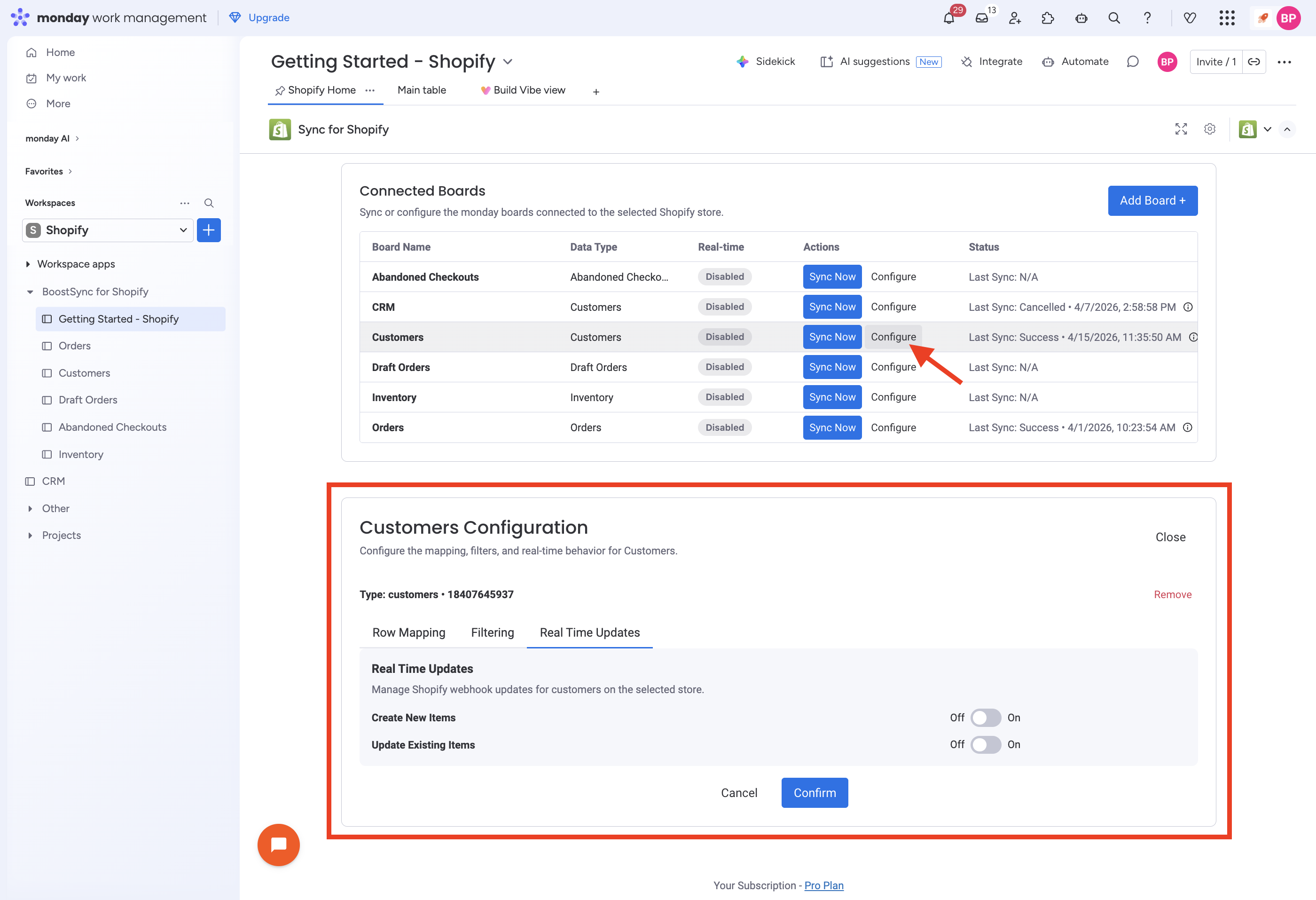The width and height of the screenshot is (1316, 900).
Task: Open the Pro Plan link
Action: (824, 885)
